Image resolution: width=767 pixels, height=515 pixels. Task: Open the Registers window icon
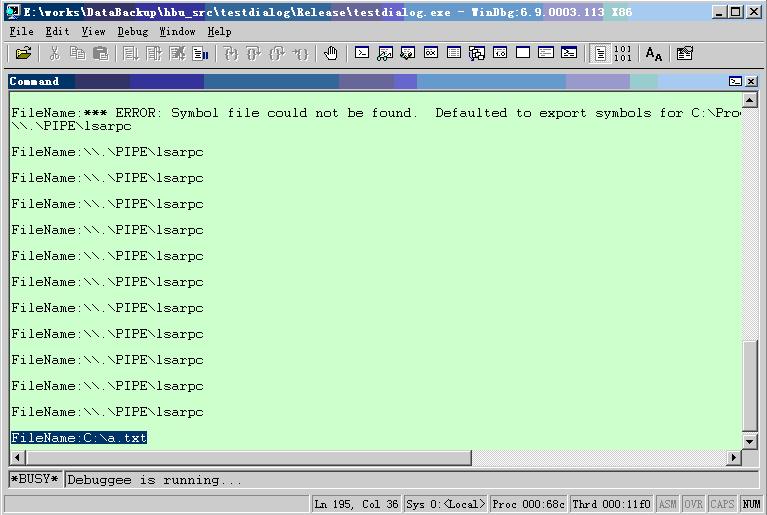[430, 53]
